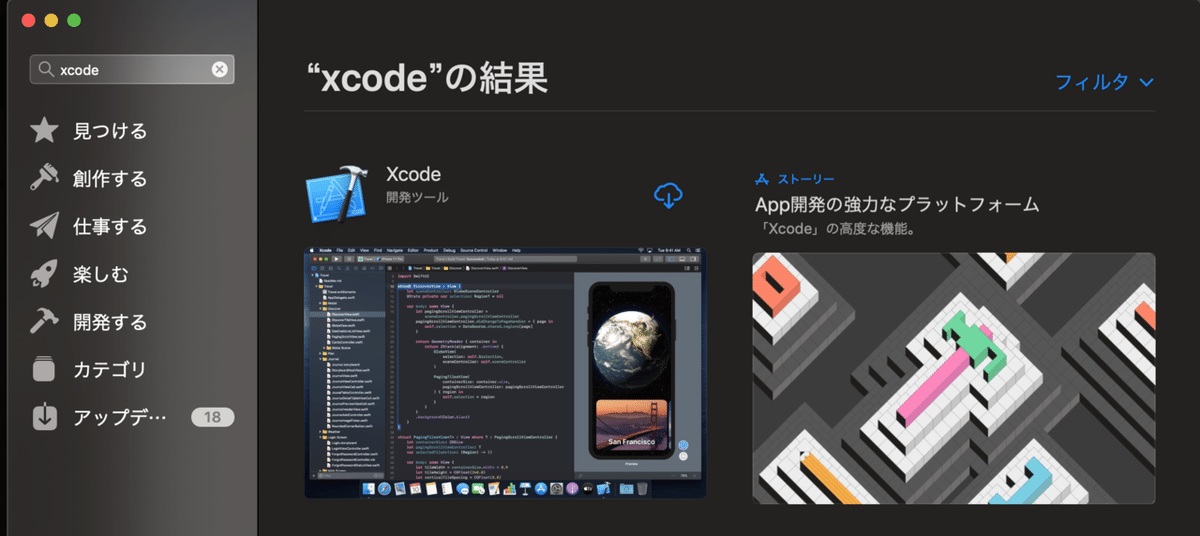
Task: Click the red close window button
Action: tap(27, 21)
